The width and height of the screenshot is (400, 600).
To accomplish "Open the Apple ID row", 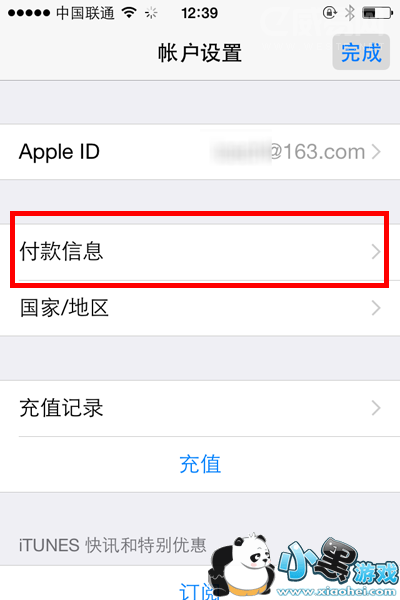I will click(x=200, y=152).
